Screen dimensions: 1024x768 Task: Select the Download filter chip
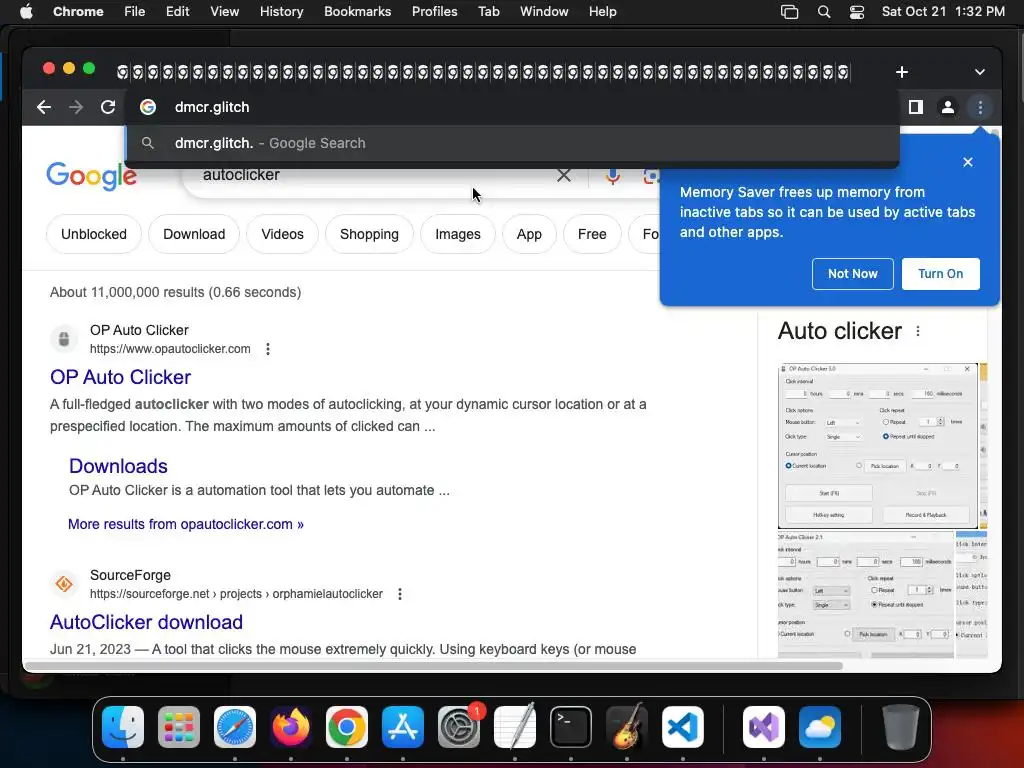coord(194,234)
